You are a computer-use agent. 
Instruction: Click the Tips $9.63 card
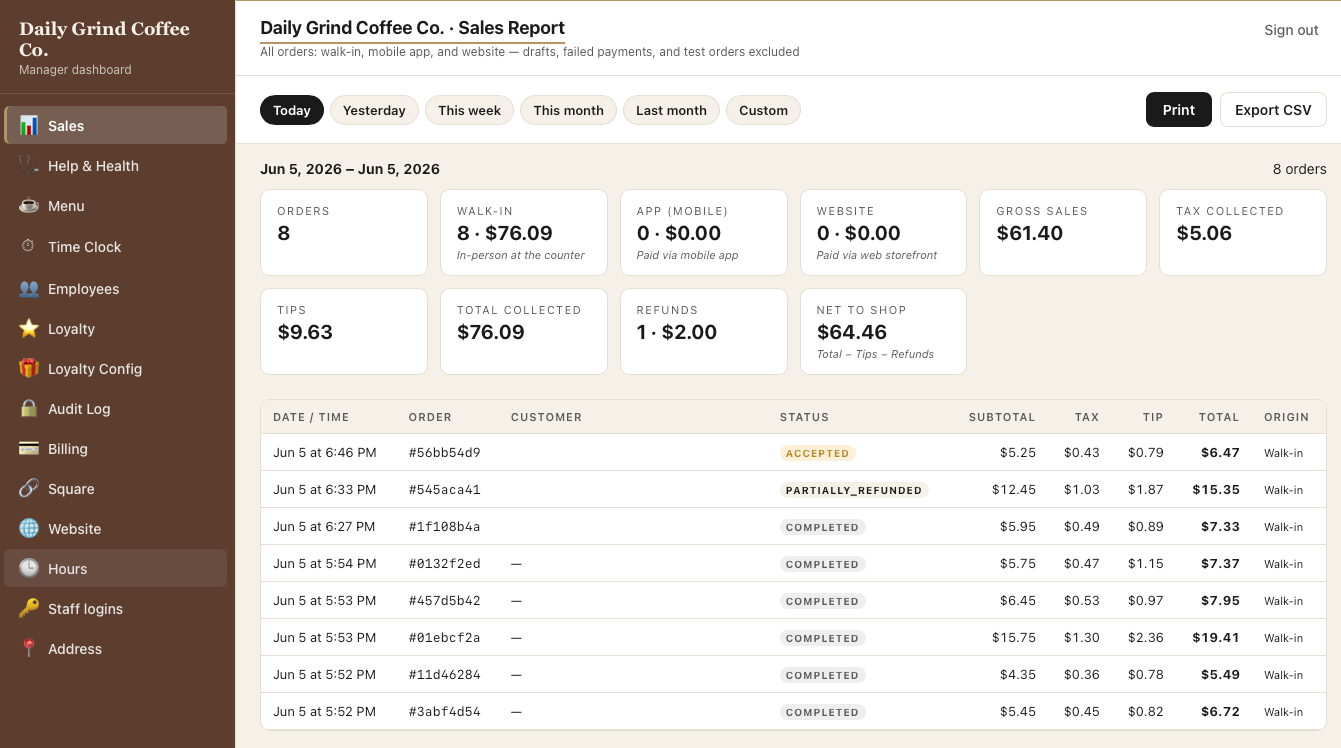click(344, 331)
